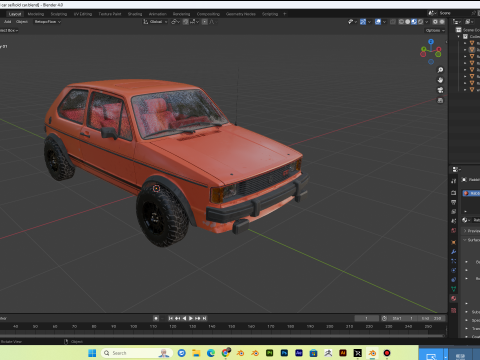Open the Object properties tab
This screenshot has width=480, height=360.
click(454, 242)
